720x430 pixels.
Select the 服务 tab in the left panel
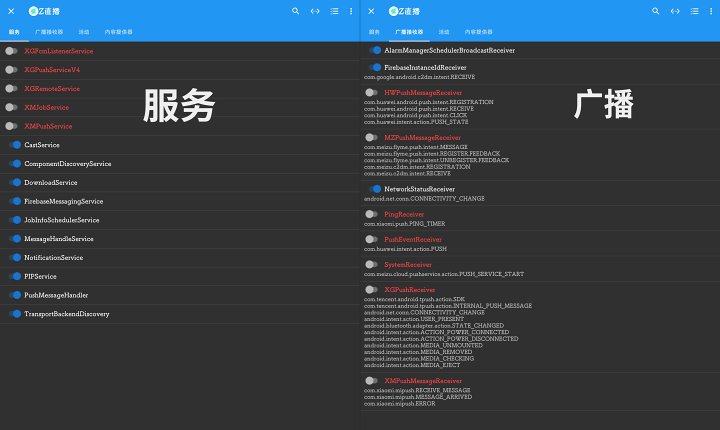(x=14, y=32)
